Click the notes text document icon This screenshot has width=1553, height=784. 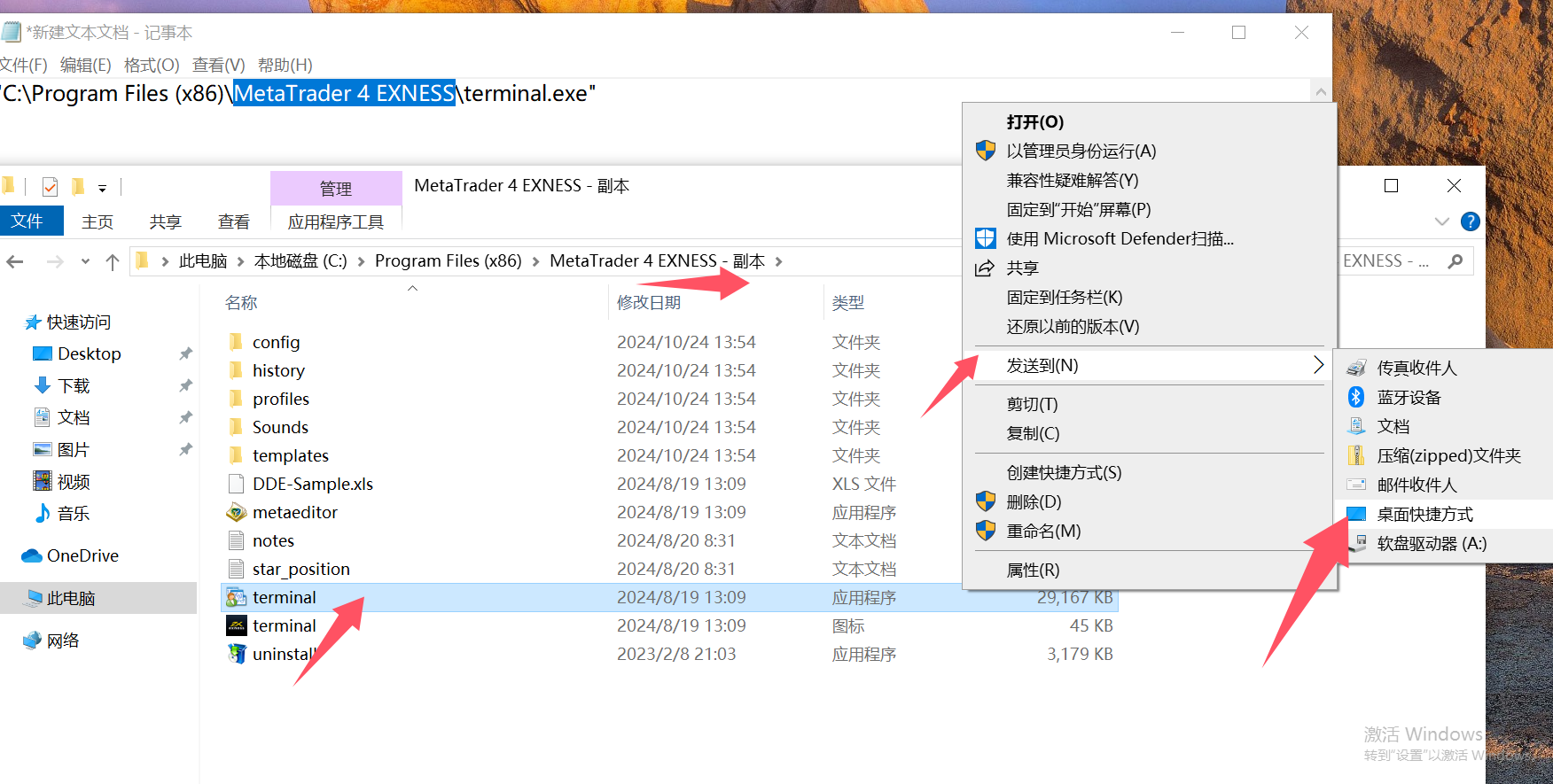click(x=236, y=540)
